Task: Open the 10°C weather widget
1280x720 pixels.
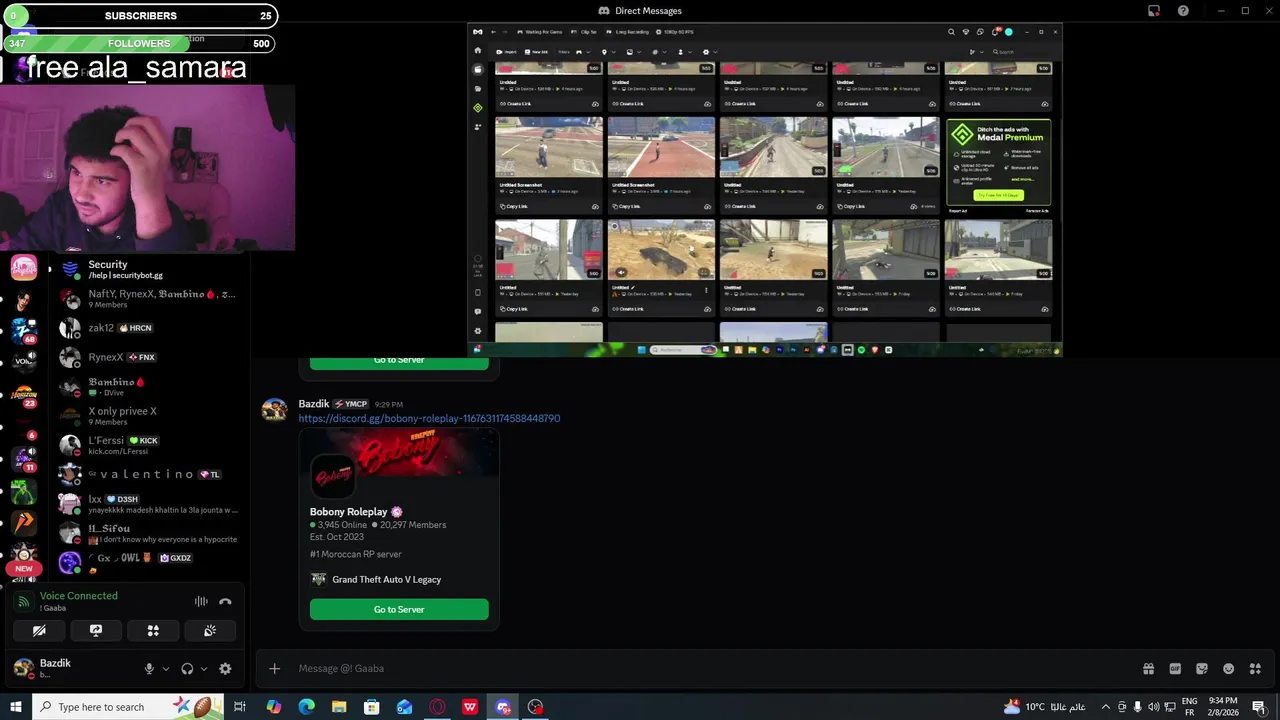Action: [1043, 707]
